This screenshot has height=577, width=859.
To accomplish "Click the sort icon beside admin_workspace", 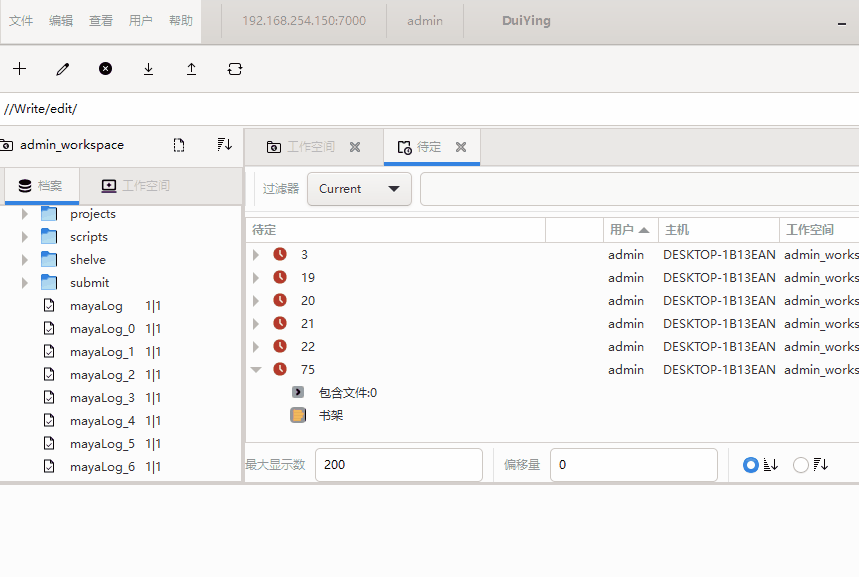I will tap(224, 145).
